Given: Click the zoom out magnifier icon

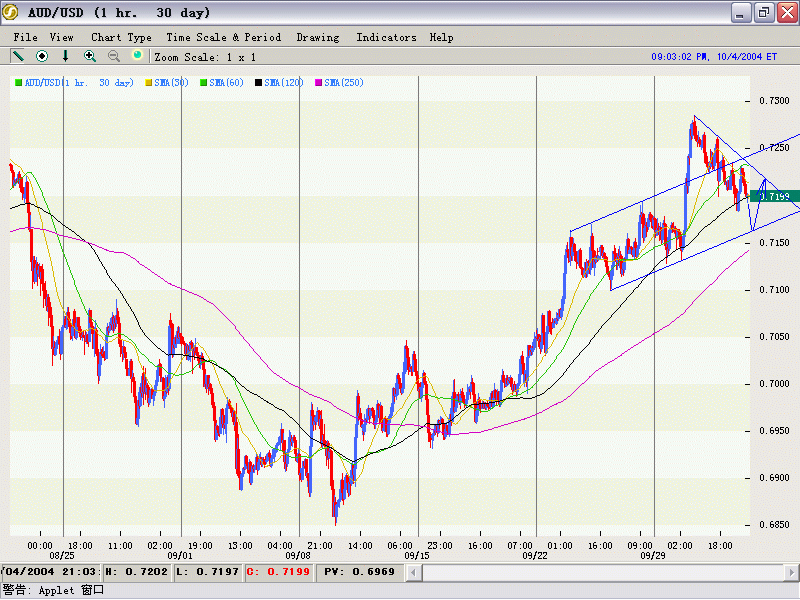Looking at the screenshot, I should pyautogui.click(x=114, y=56).
